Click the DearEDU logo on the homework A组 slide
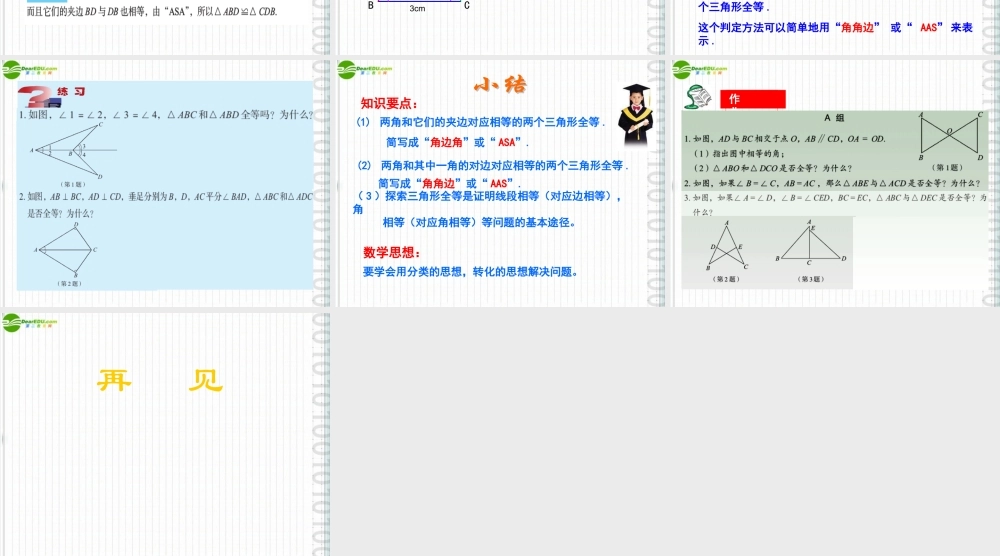The image size is (1000, 556). [700, 70]
